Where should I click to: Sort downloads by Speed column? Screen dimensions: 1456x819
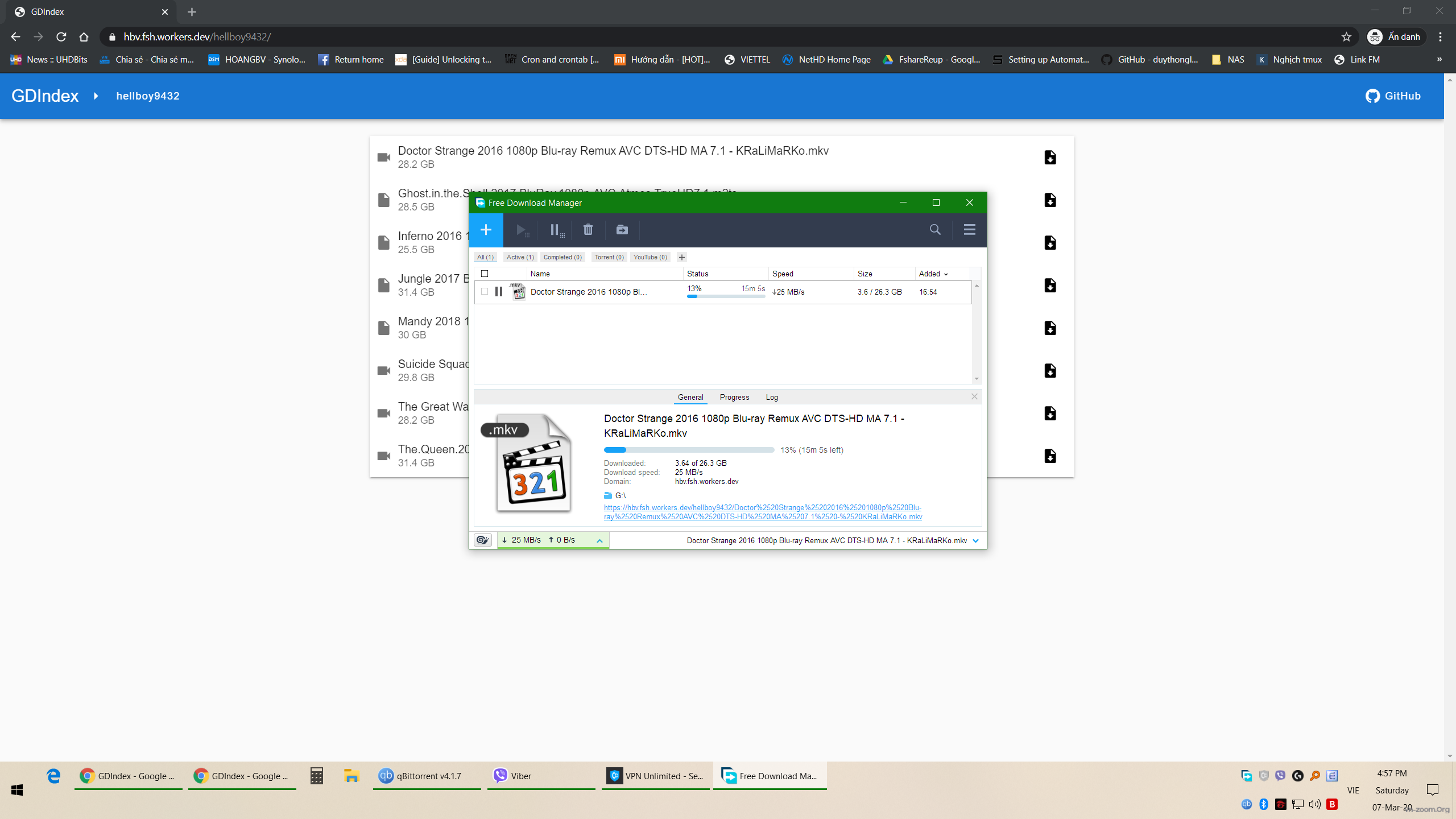(783, 274)
